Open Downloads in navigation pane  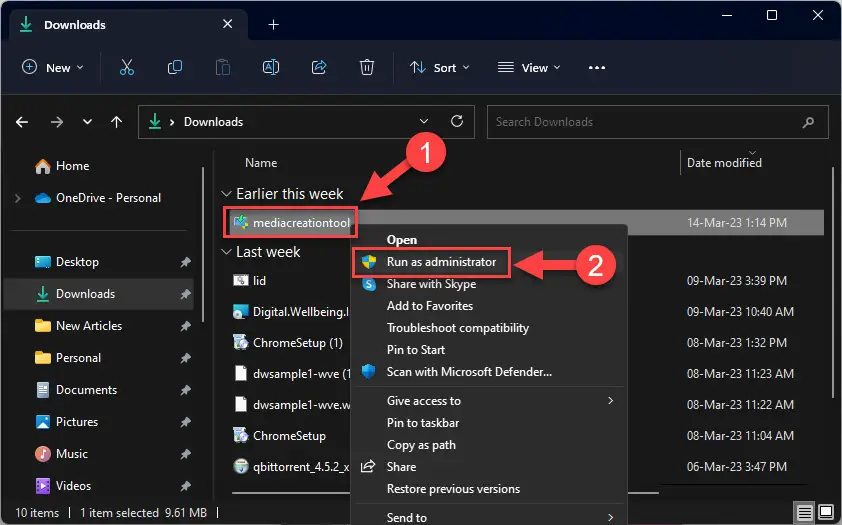(99, 294)
